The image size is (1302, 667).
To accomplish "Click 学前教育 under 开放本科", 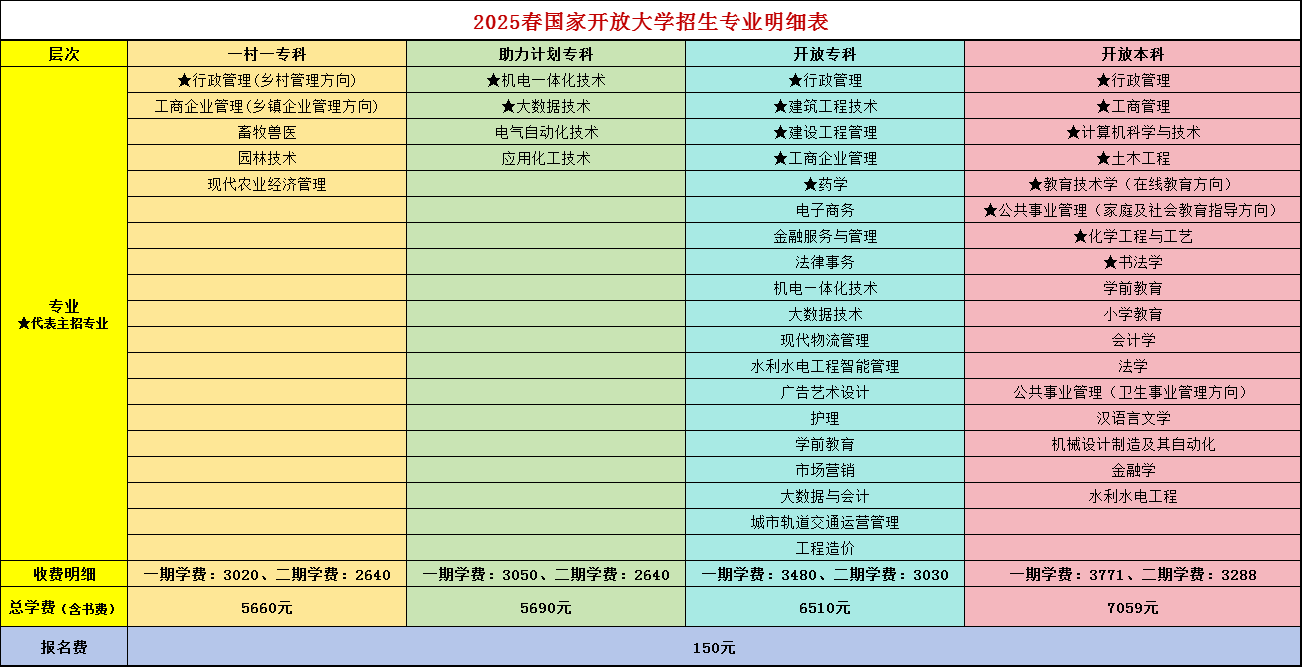I will (1133, 288).
